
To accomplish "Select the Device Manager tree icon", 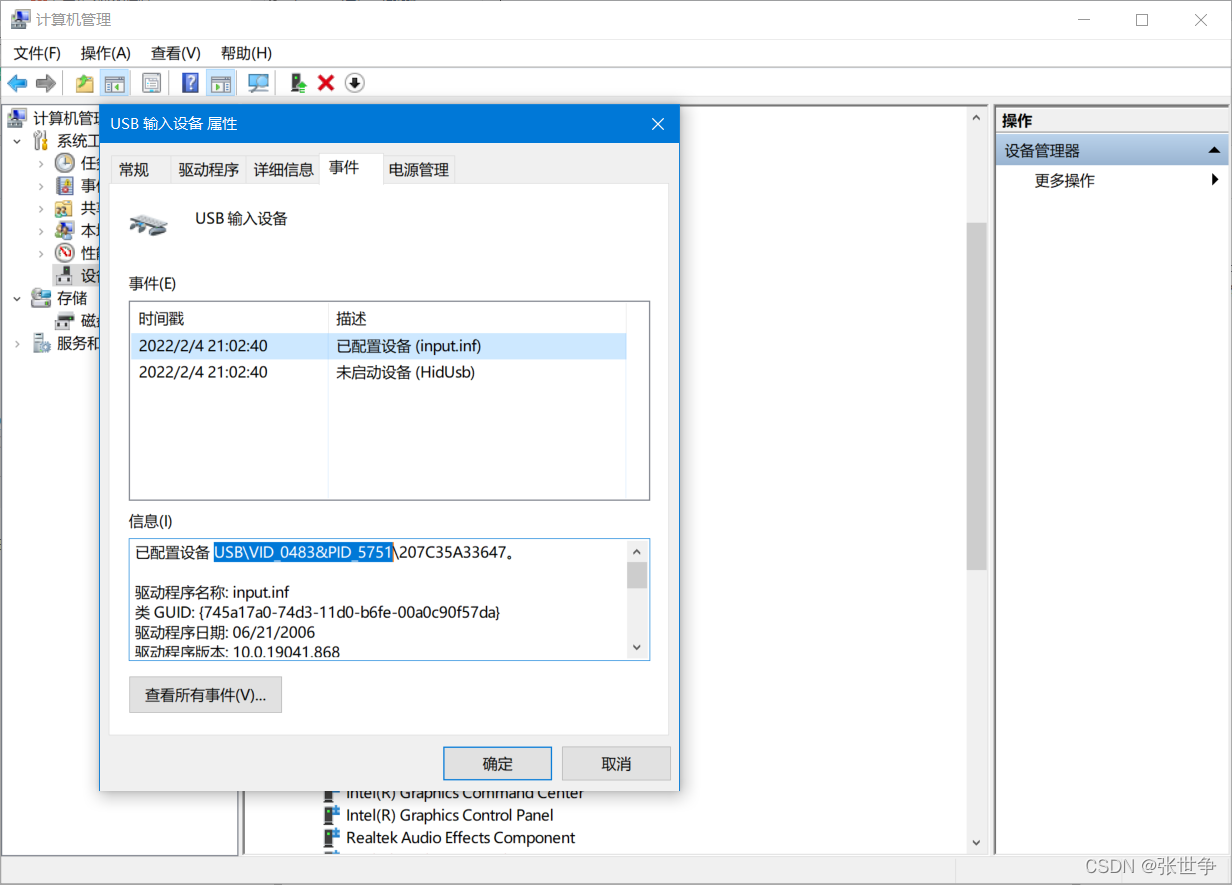I will 64,275.
